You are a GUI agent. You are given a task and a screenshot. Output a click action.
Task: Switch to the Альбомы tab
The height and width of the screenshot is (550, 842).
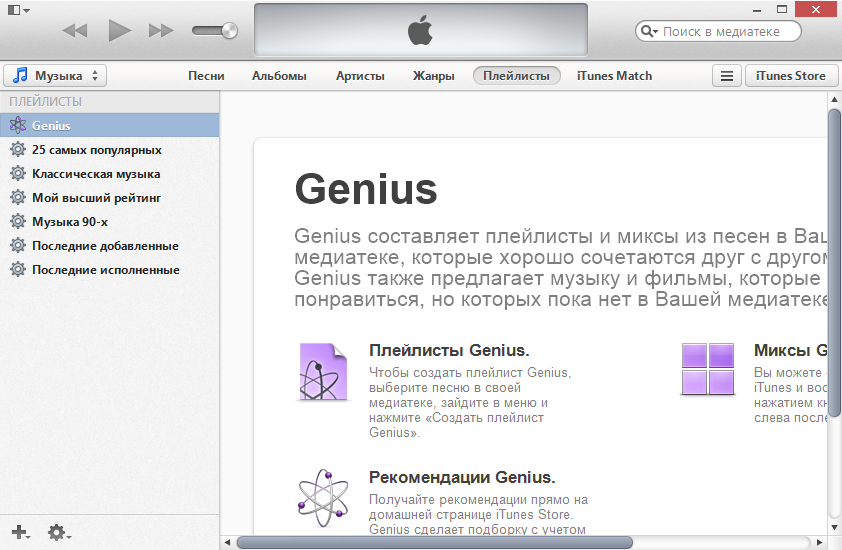[x=279, y=76]
